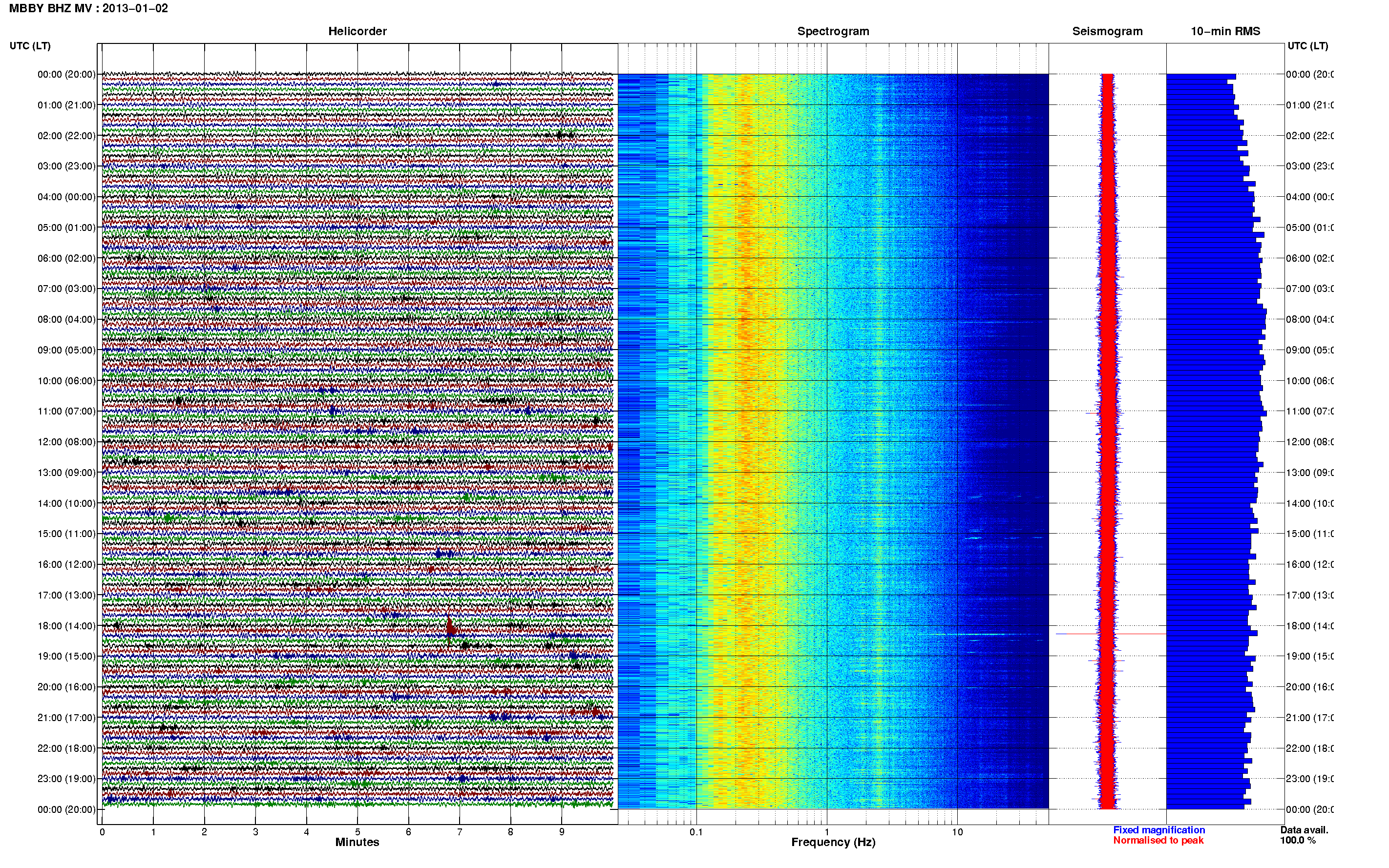Click the "Frequency (Hz)" axis title
Image resolution: width=1389 pixels, height=868 pixels.
tap(833, 843)
